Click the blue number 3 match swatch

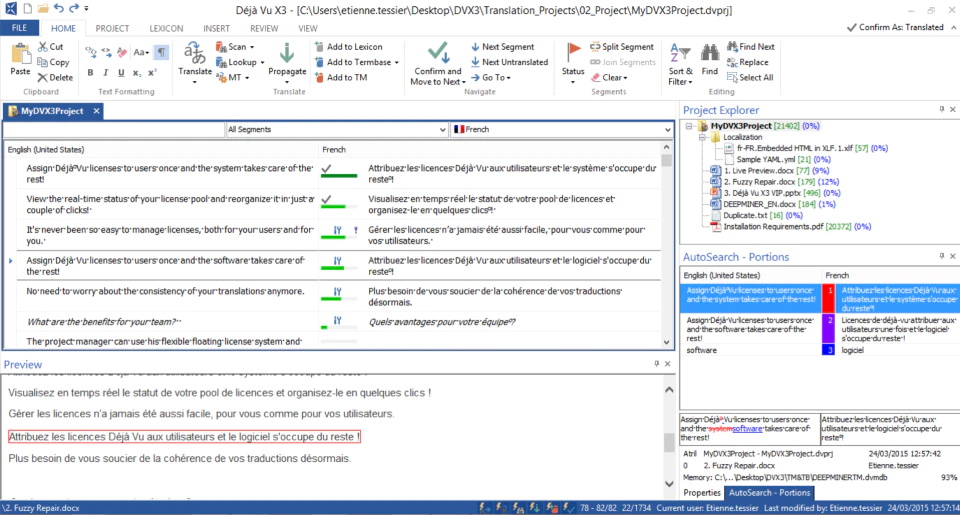(828, 350)
